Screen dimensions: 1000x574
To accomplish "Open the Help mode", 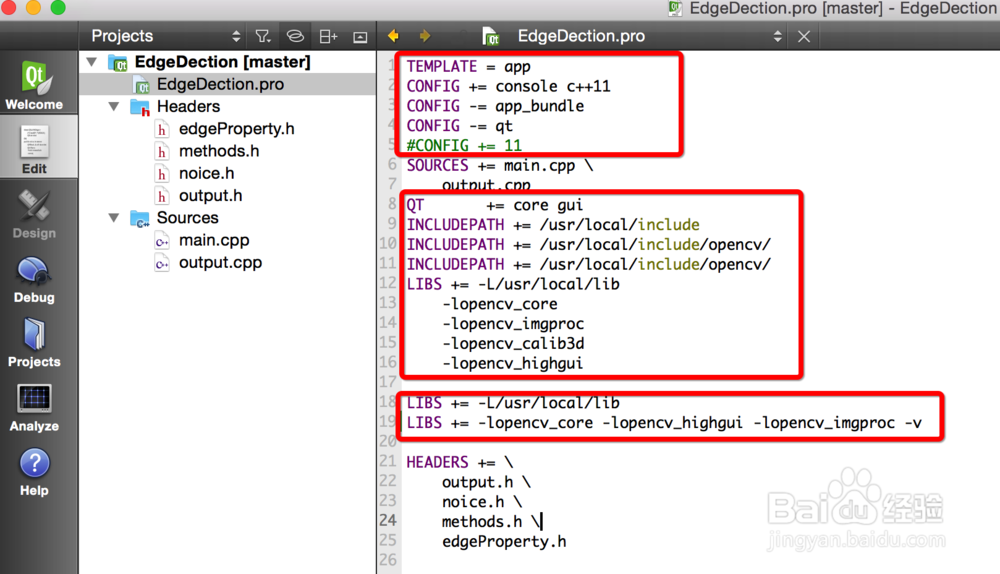I will (34, 472).
